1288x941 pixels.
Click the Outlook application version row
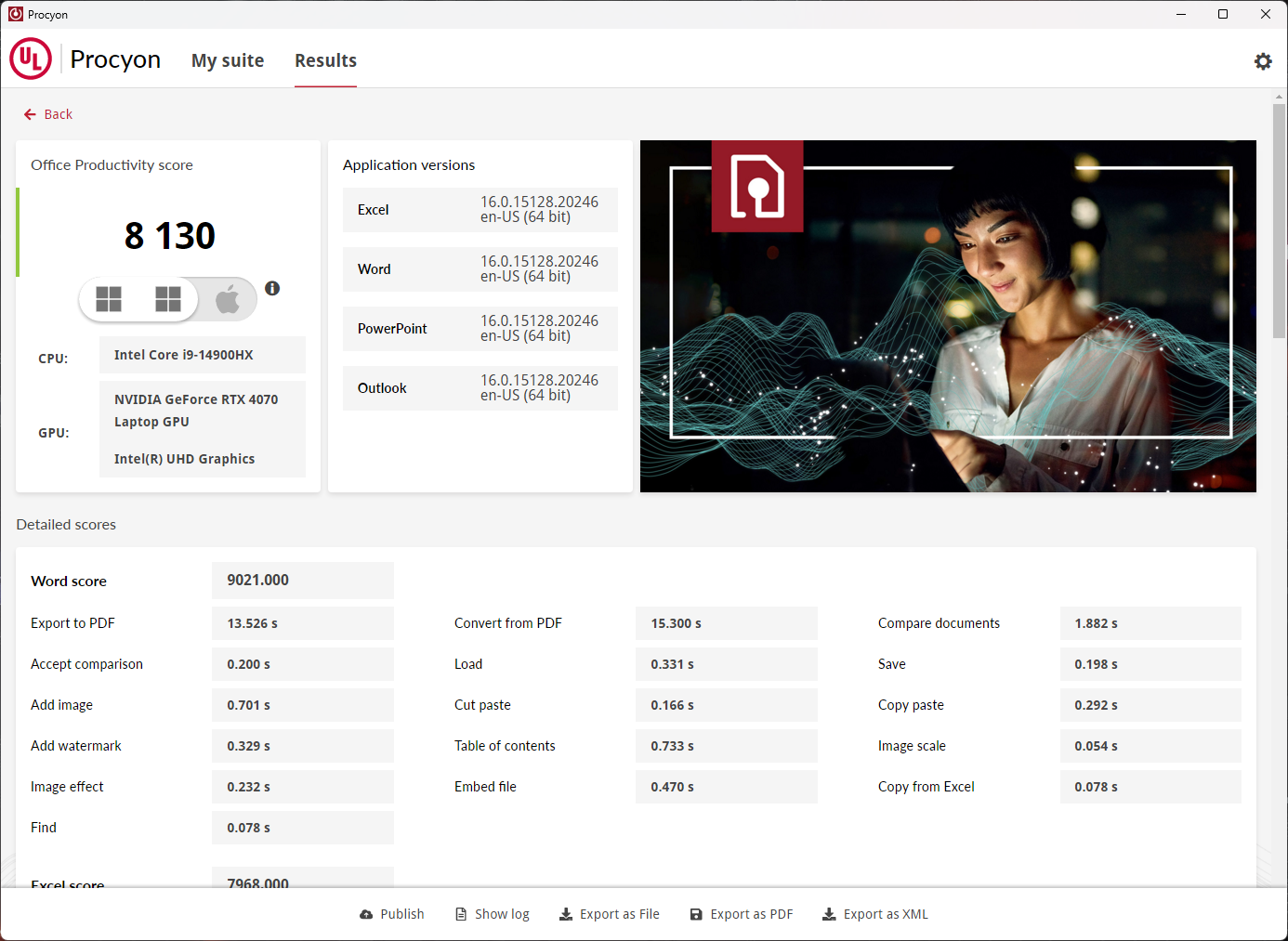[480, 388]
